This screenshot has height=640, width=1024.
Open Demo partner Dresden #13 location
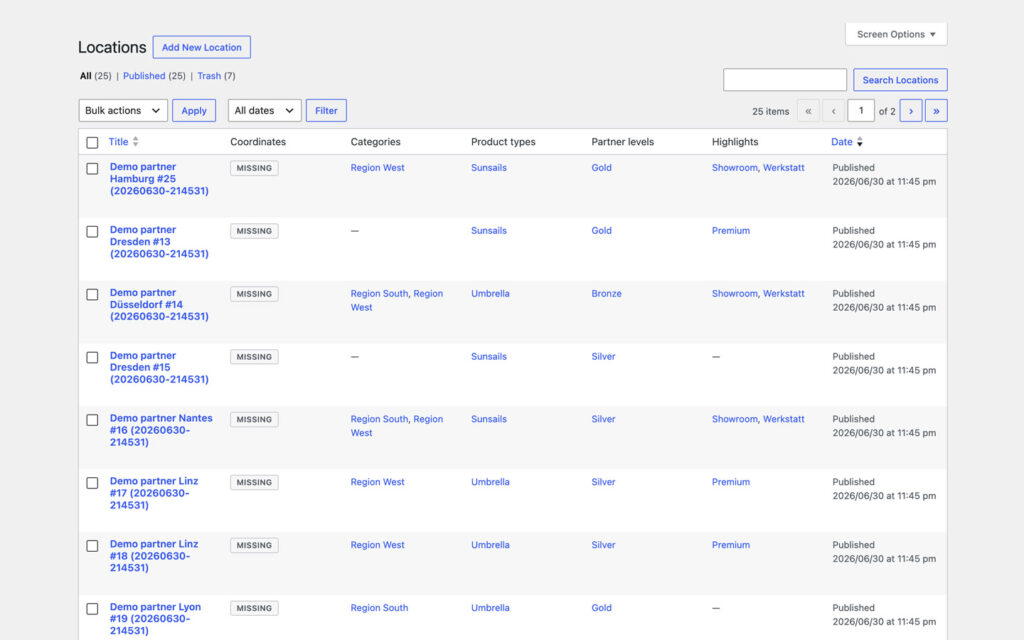(x=159, y=242)
